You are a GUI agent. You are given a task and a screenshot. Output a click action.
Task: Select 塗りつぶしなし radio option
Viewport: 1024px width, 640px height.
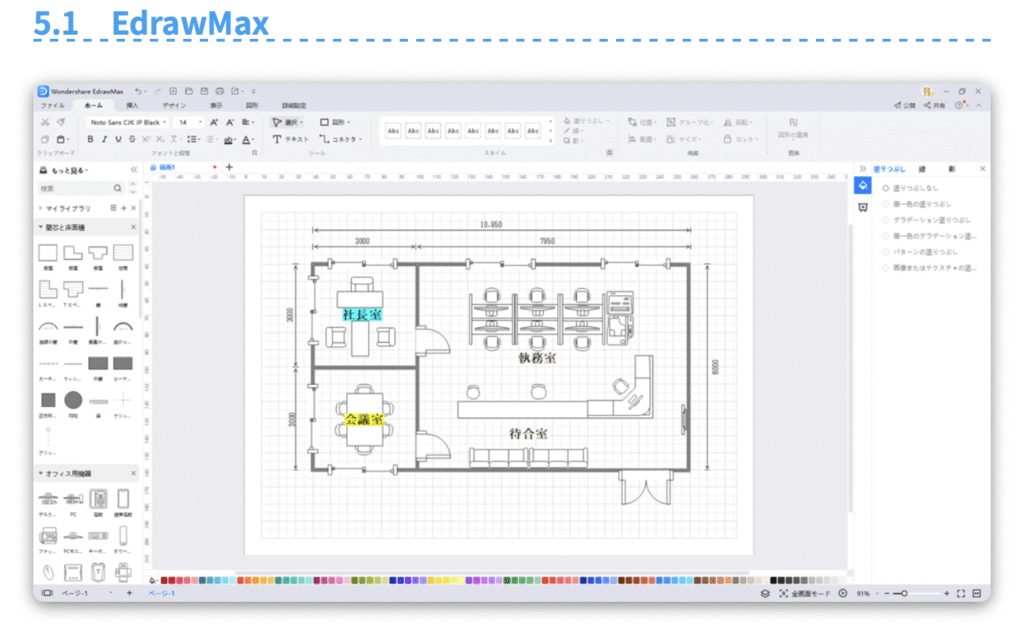click(886, 188)
